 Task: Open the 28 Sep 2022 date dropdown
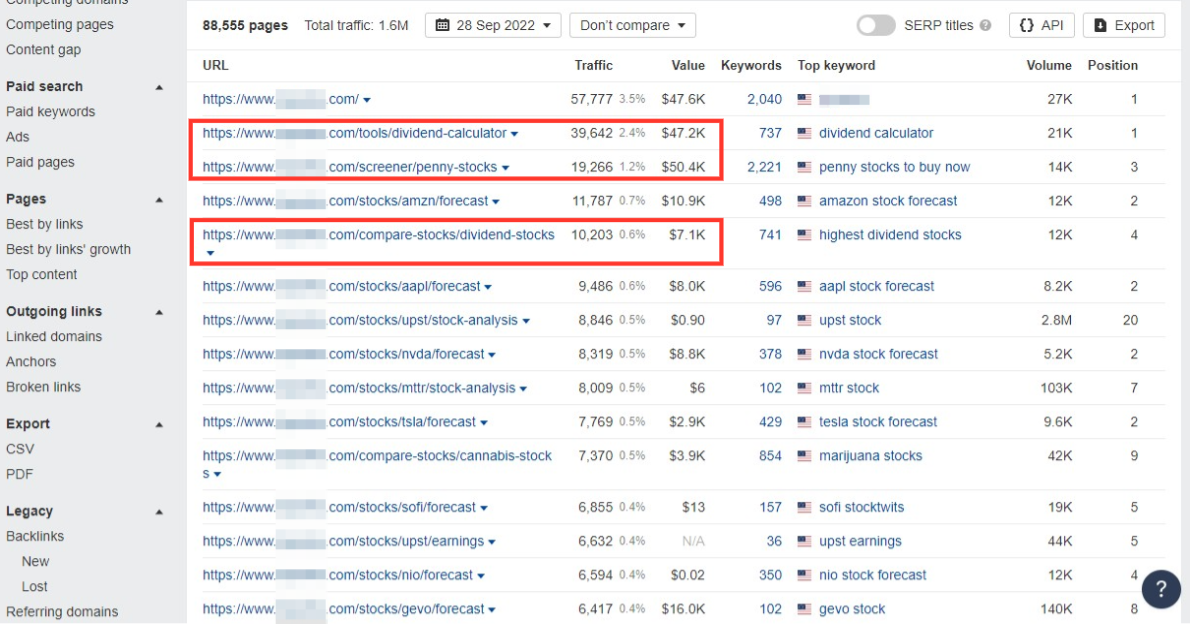point(492,25)
